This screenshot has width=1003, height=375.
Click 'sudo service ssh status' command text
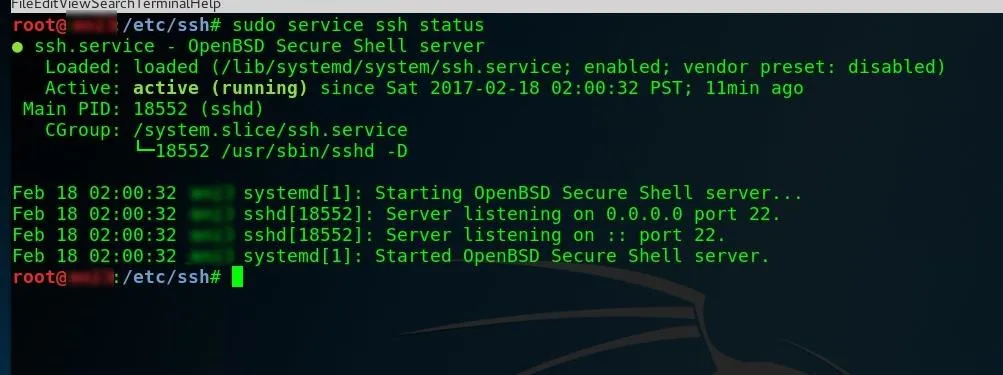click(x=358, y=26)
